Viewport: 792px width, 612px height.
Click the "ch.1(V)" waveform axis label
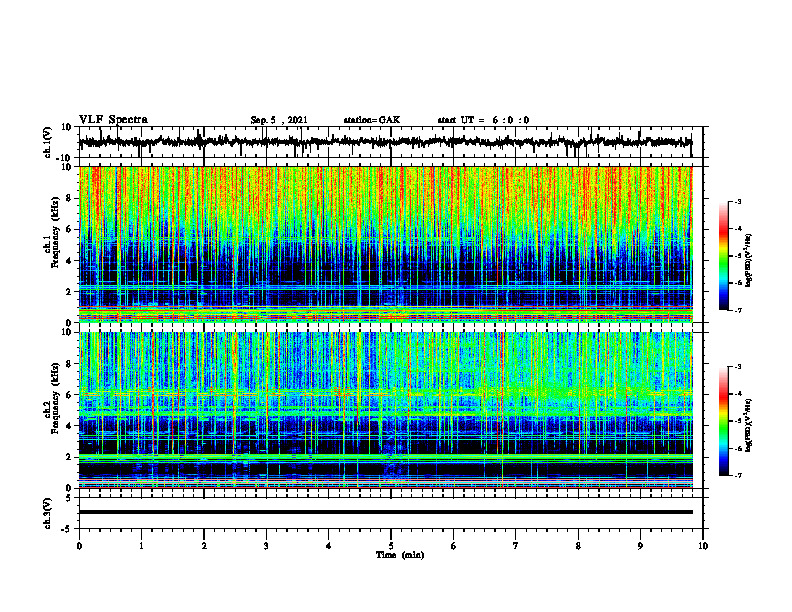[x=47, y=142]
